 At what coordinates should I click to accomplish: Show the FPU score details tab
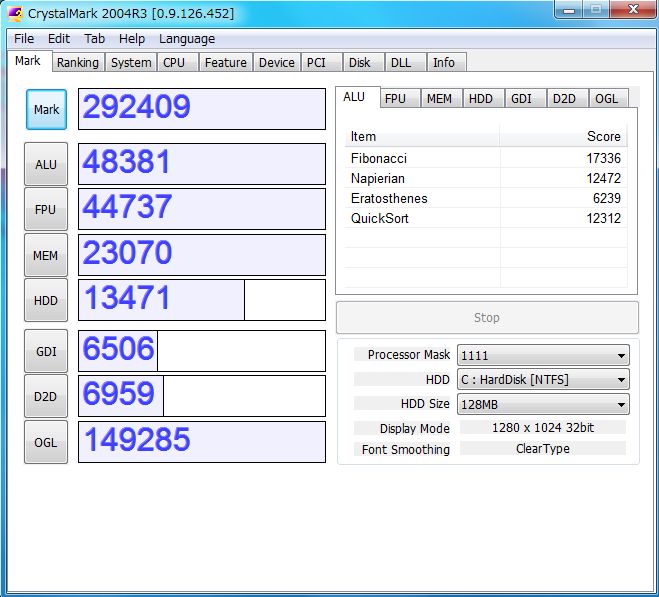pyautogui.click(x=396, y=98)
